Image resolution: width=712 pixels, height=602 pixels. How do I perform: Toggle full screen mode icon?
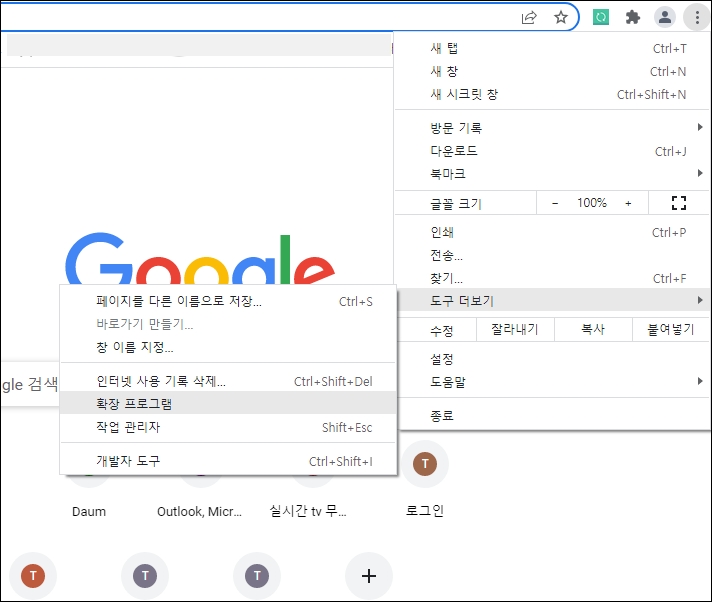pyautogui.click(x=679, y=203)
